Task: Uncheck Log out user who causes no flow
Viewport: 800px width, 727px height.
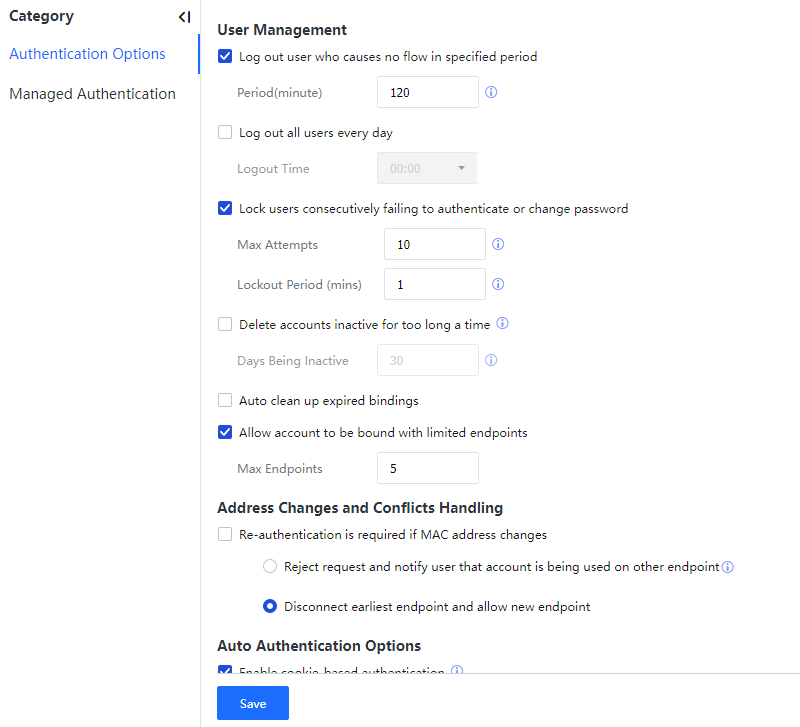Action: click(225, 57)
